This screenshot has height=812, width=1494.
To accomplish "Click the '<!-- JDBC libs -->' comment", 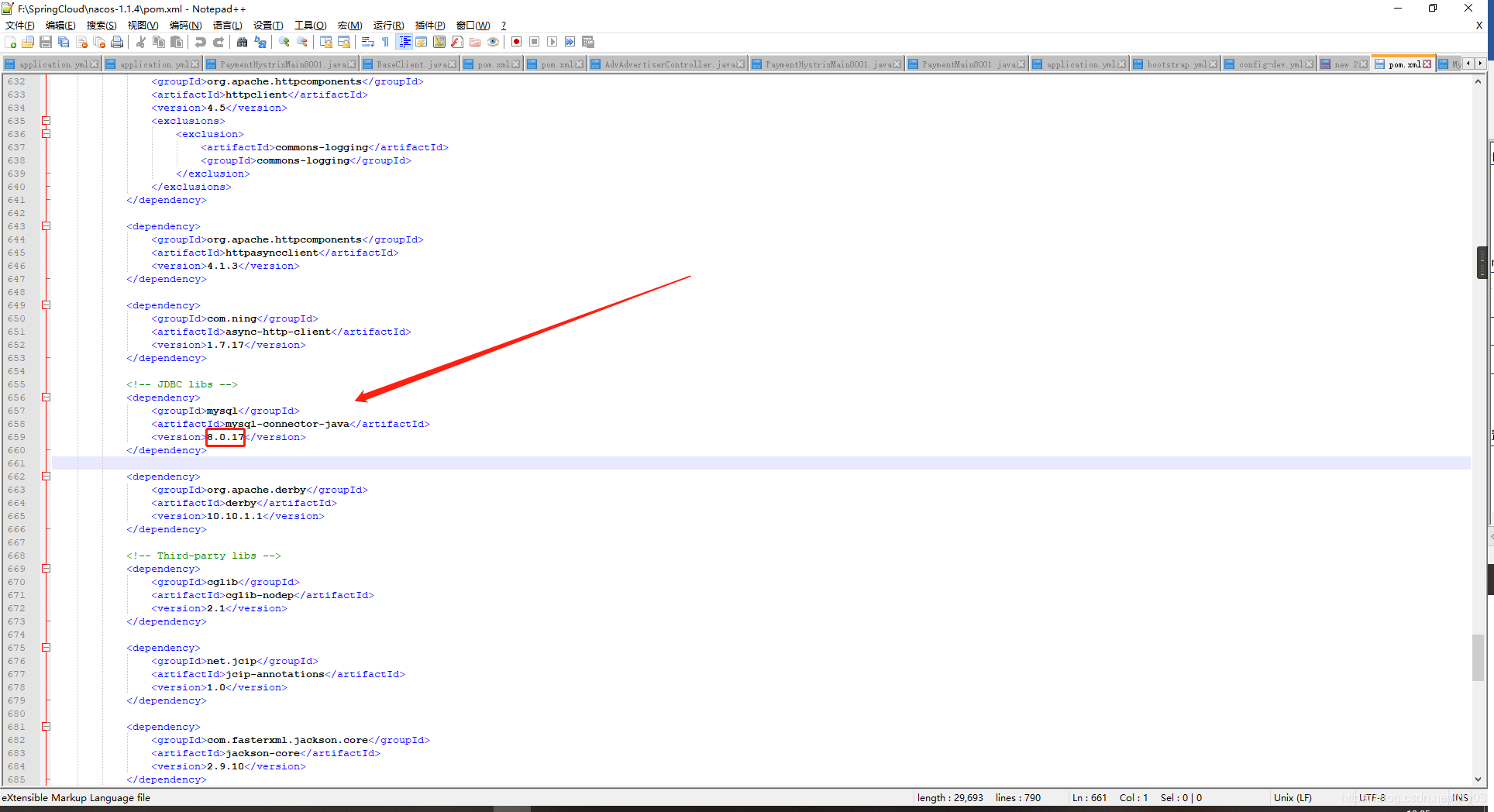I will click(x=182, y=384).
